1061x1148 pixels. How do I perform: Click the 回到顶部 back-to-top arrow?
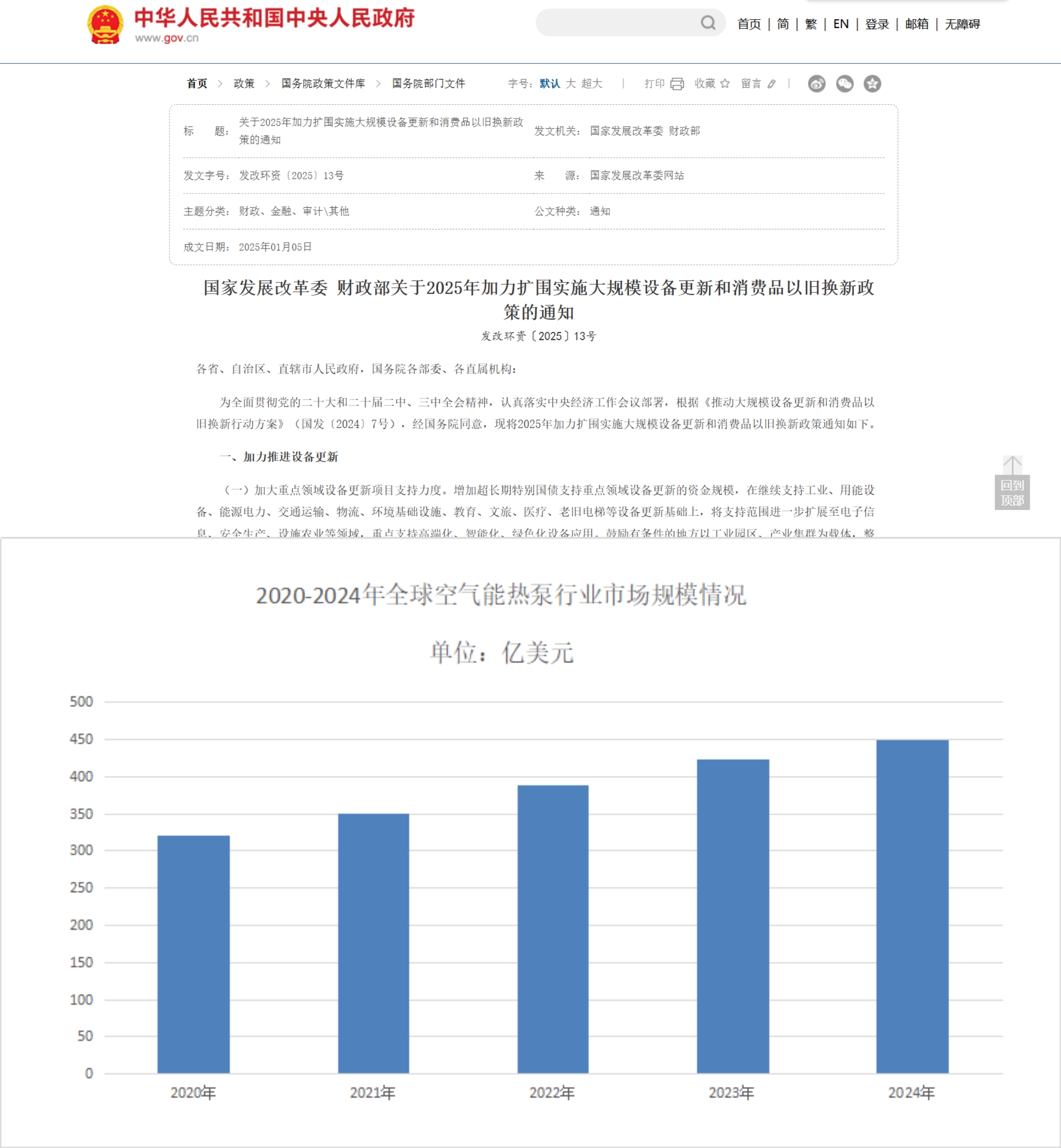point(1012,483)
